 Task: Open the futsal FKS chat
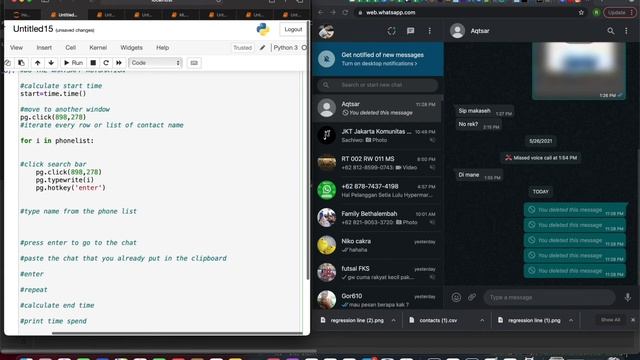click(378, 272)
